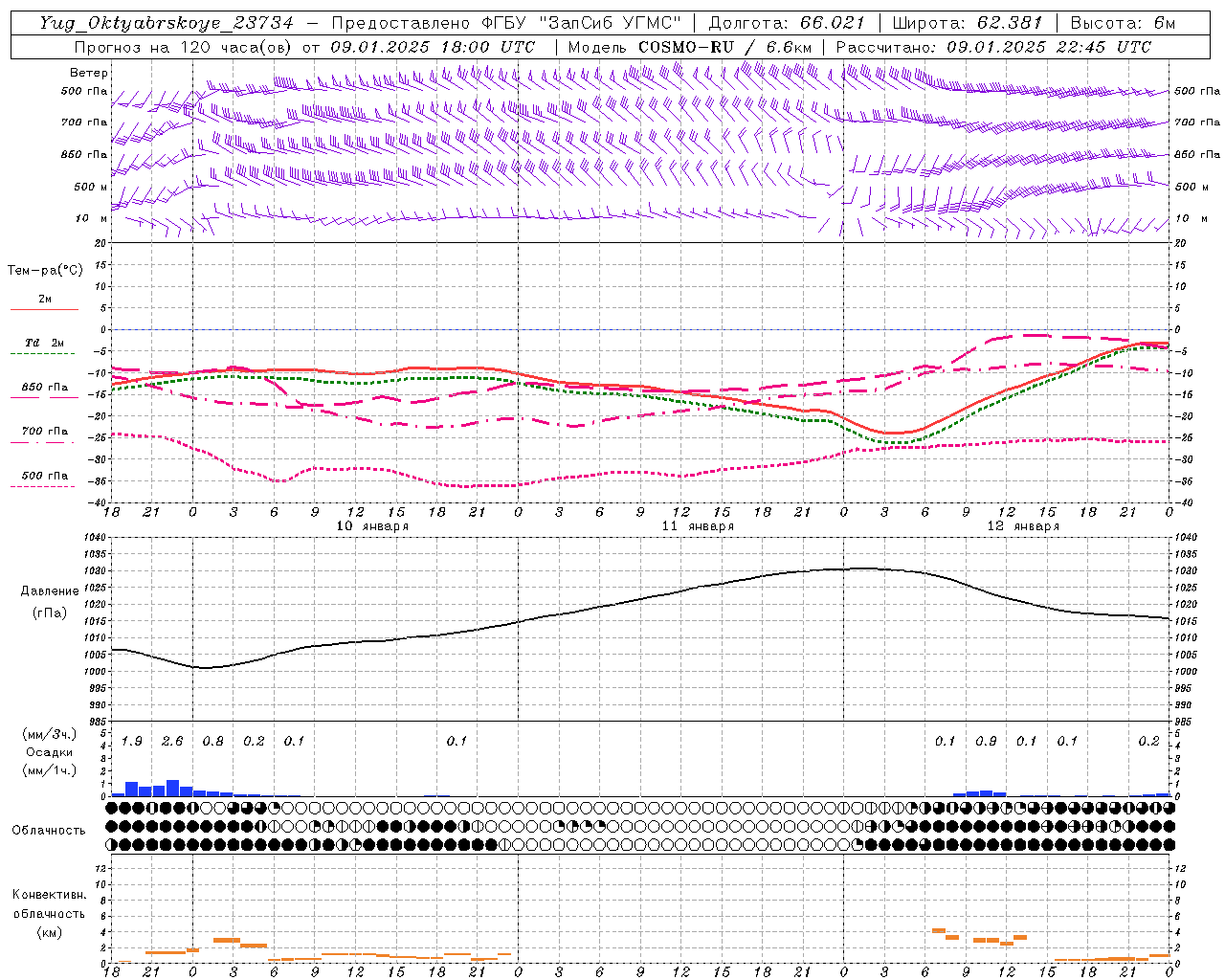Viewport: 1225px width, 980px height.
Task: Click the (мм/3ч.) unit label
Action: pos(49,734)
